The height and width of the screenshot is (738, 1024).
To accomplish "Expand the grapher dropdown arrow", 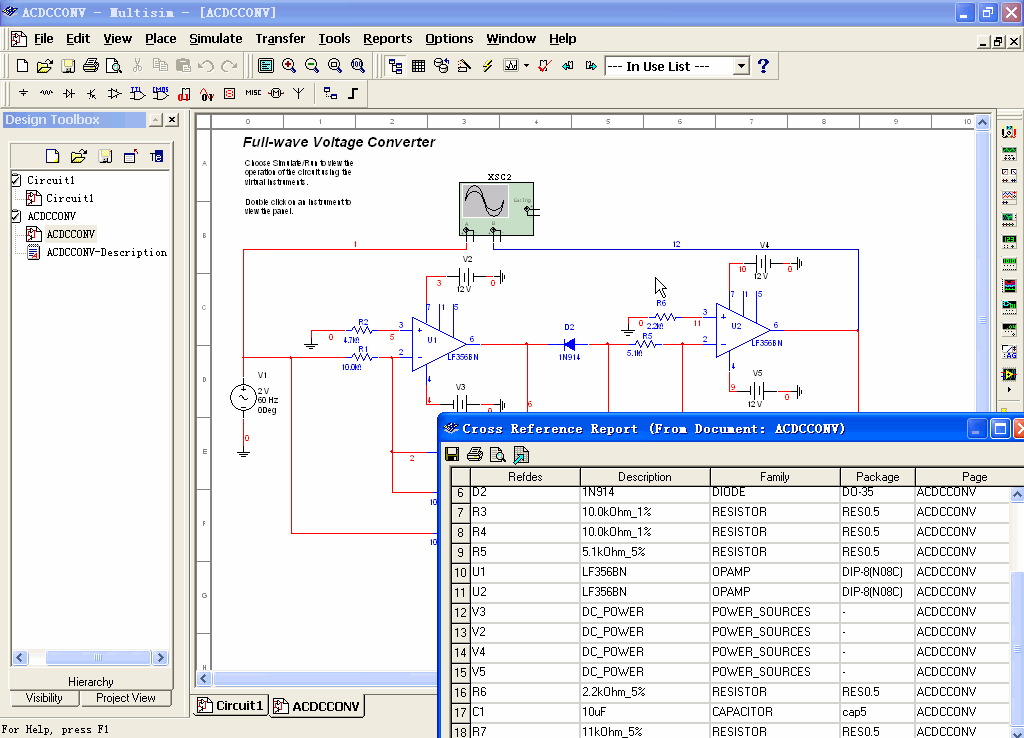I will (526, 66).
